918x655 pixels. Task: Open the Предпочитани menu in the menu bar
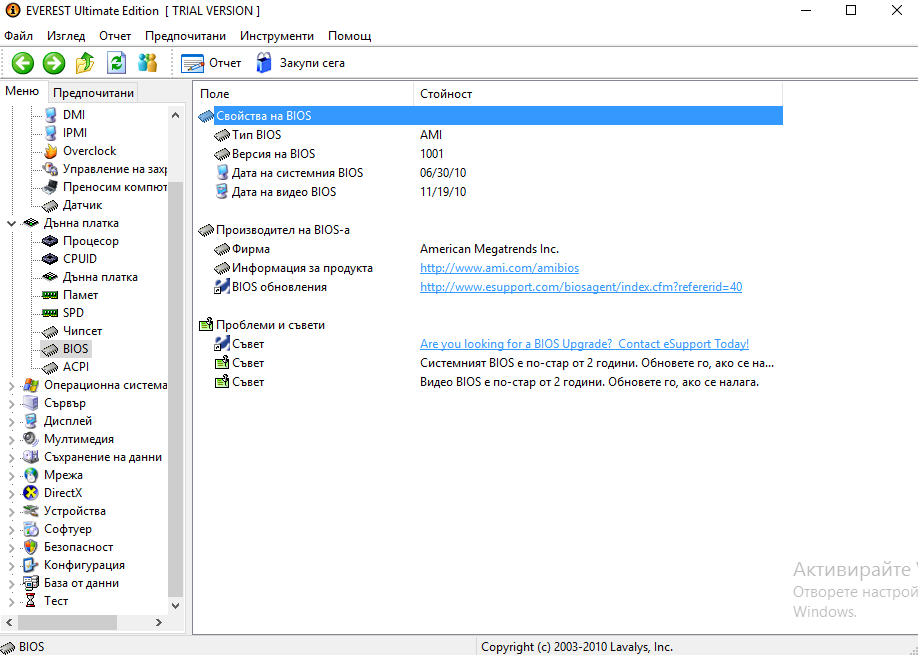coord(185,36)
